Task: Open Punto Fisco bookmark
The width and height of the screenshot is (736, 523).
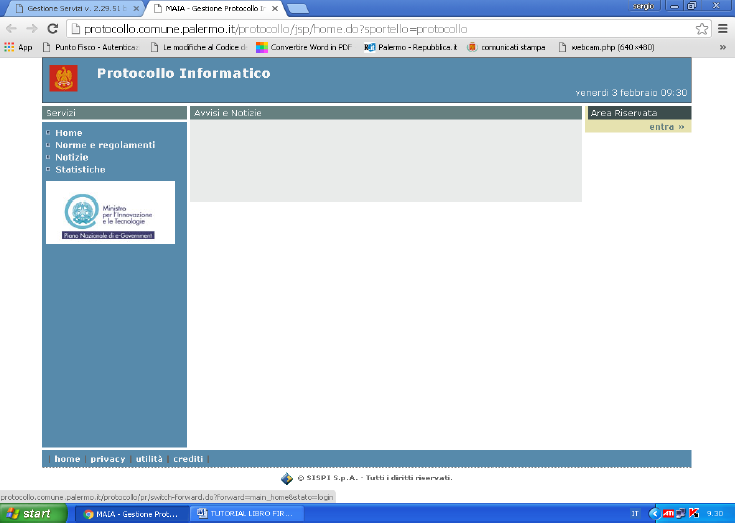Action: [91, 47]
